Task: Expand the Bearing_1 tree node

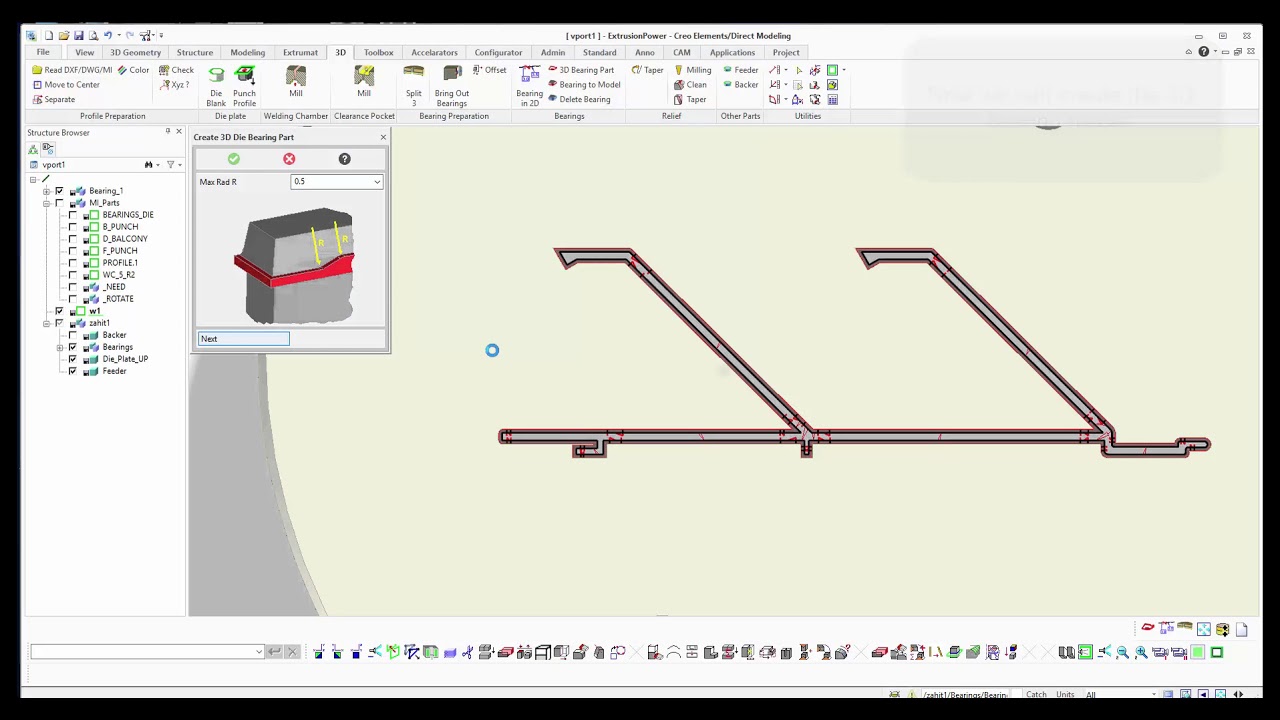Action: pos(46,191)
